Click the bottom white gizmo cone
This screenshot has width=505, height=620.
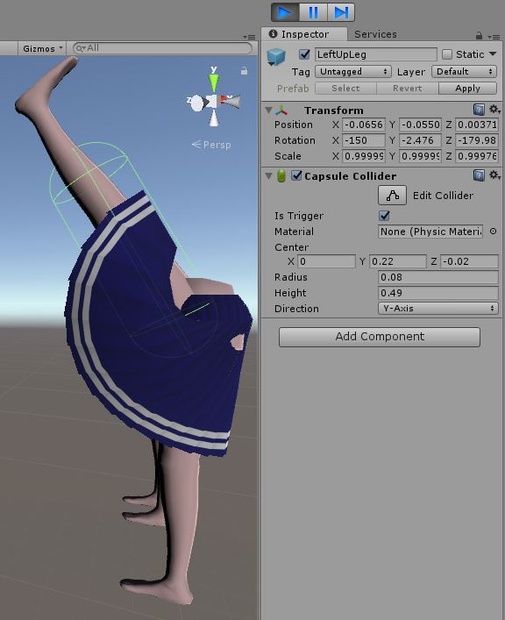(x=214, y=118)
